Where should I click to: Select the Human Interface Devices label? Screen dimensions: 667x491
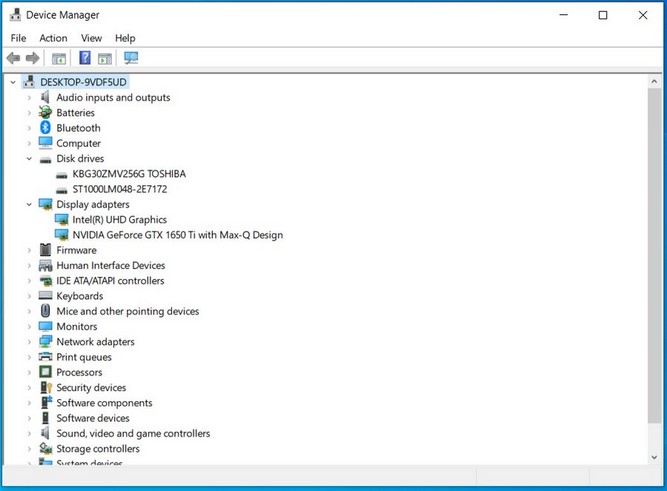[x=111, y=265]
